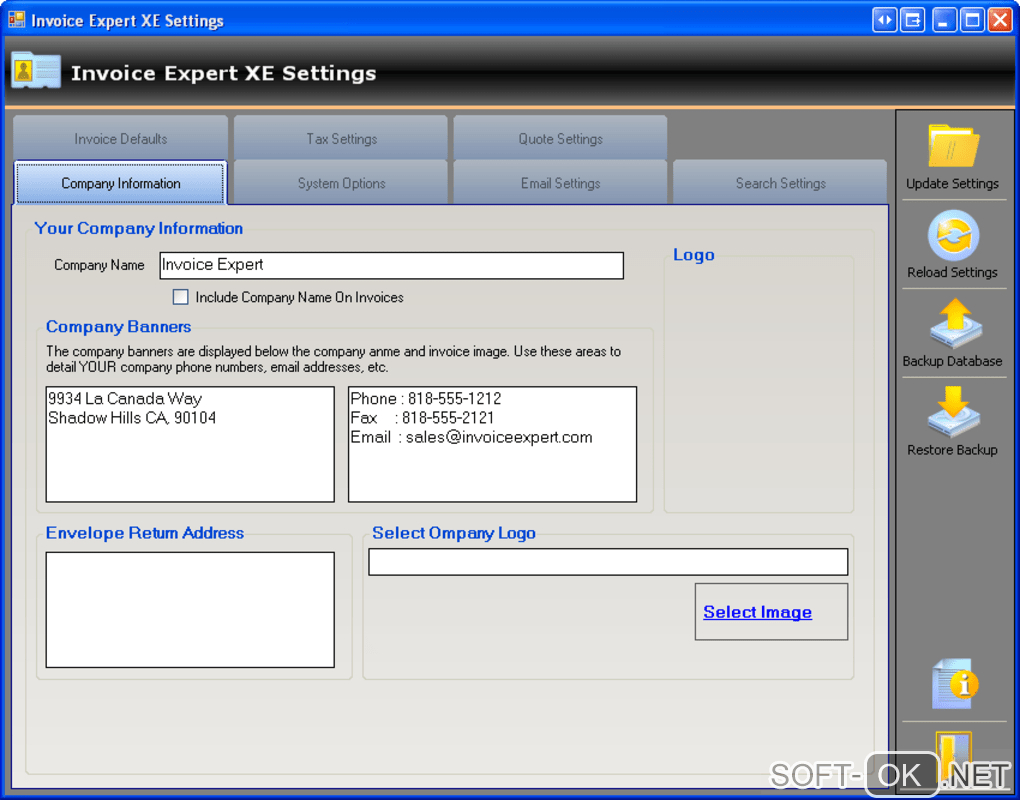Focus the Company Name input field
Screen dimensions: 1020x800
(392, 265)
